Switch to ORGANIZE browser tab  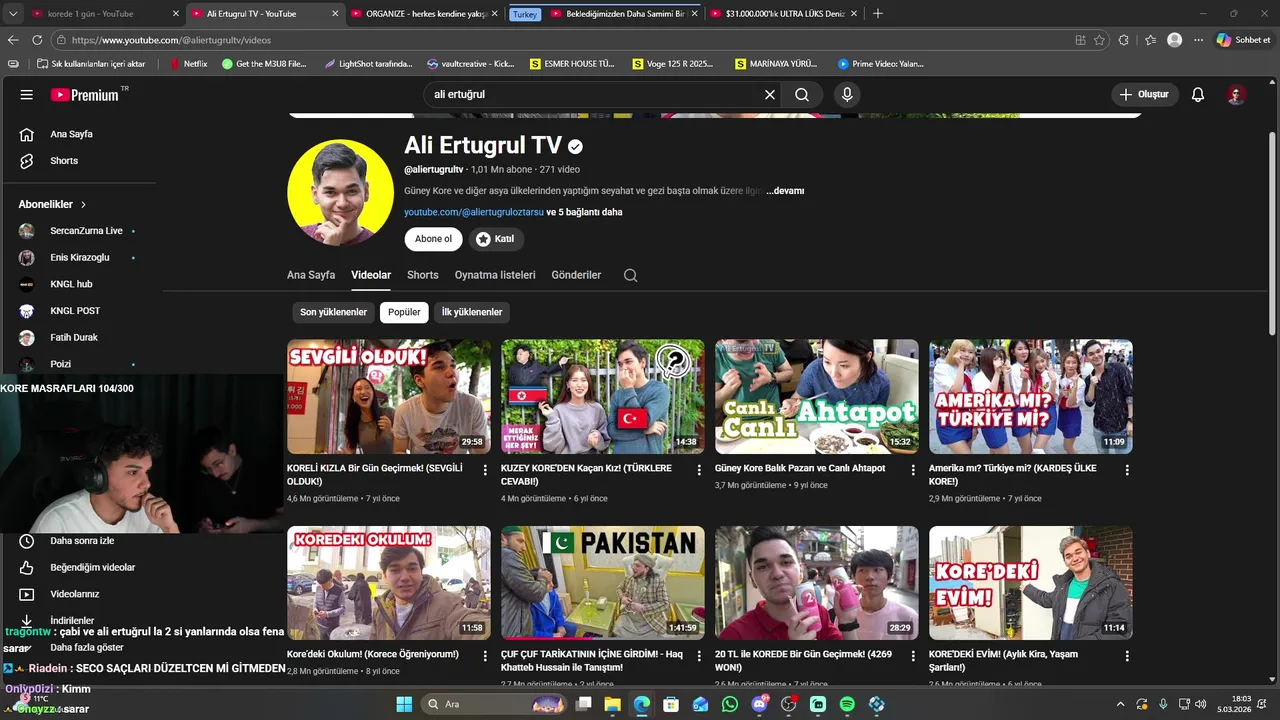pyautogui.click(x=425, y=14)
